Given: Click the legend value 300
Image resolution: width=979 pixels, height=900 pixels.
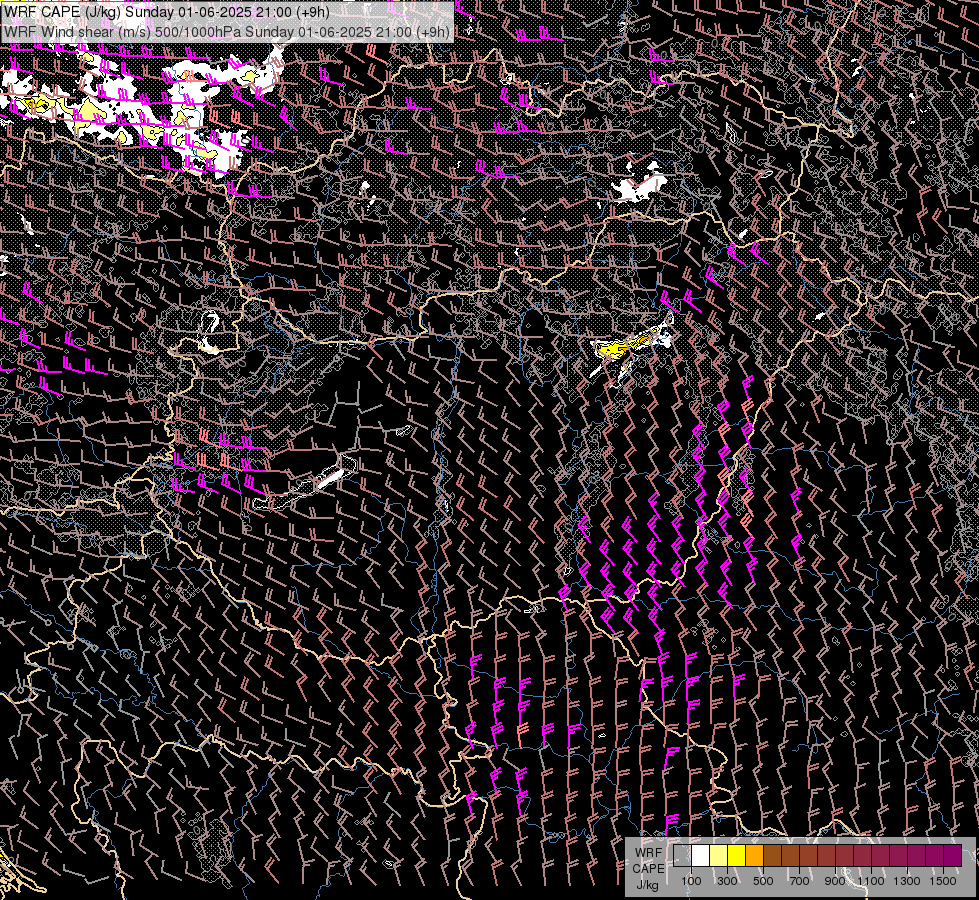Looking at the screenshot, I should [x=727, y=881].
